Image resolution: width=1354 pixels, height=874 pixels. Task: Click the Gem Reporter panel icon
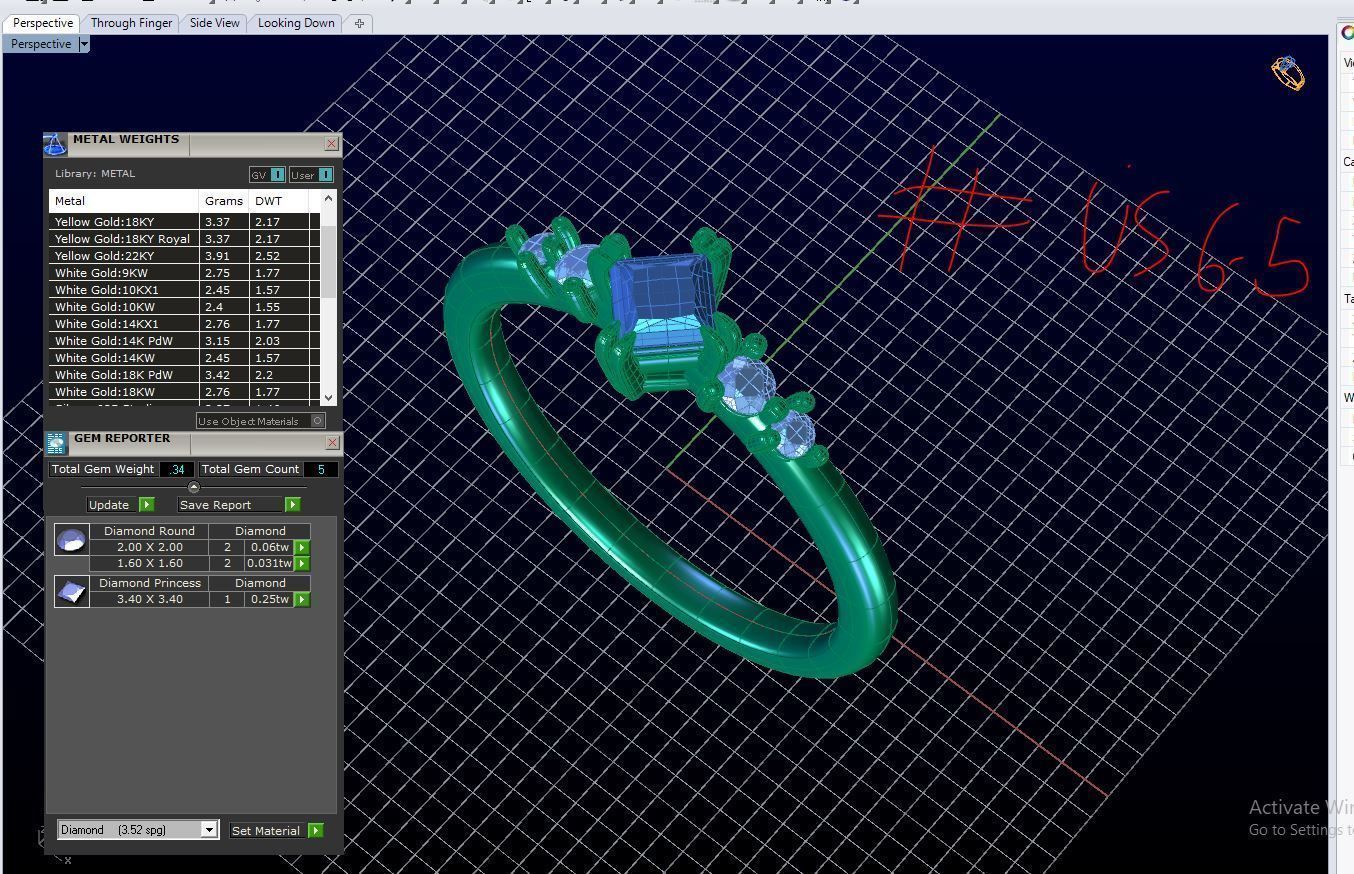coord(56,443)
